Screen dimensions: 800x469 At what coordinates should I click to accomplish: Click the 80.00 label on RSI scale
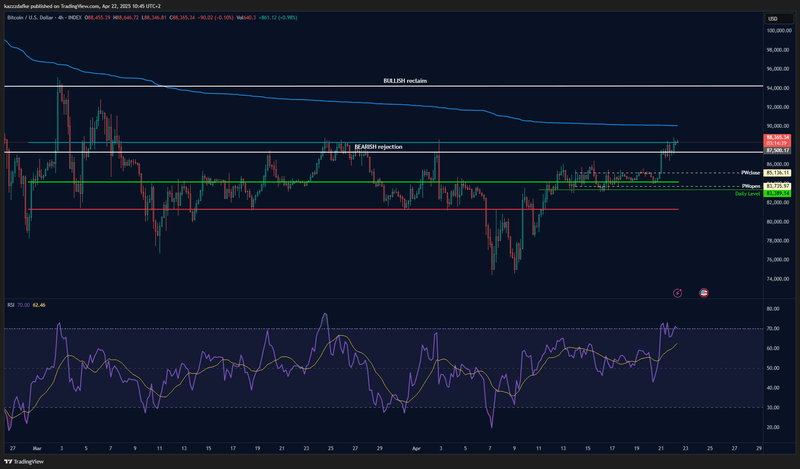[773, 309]
